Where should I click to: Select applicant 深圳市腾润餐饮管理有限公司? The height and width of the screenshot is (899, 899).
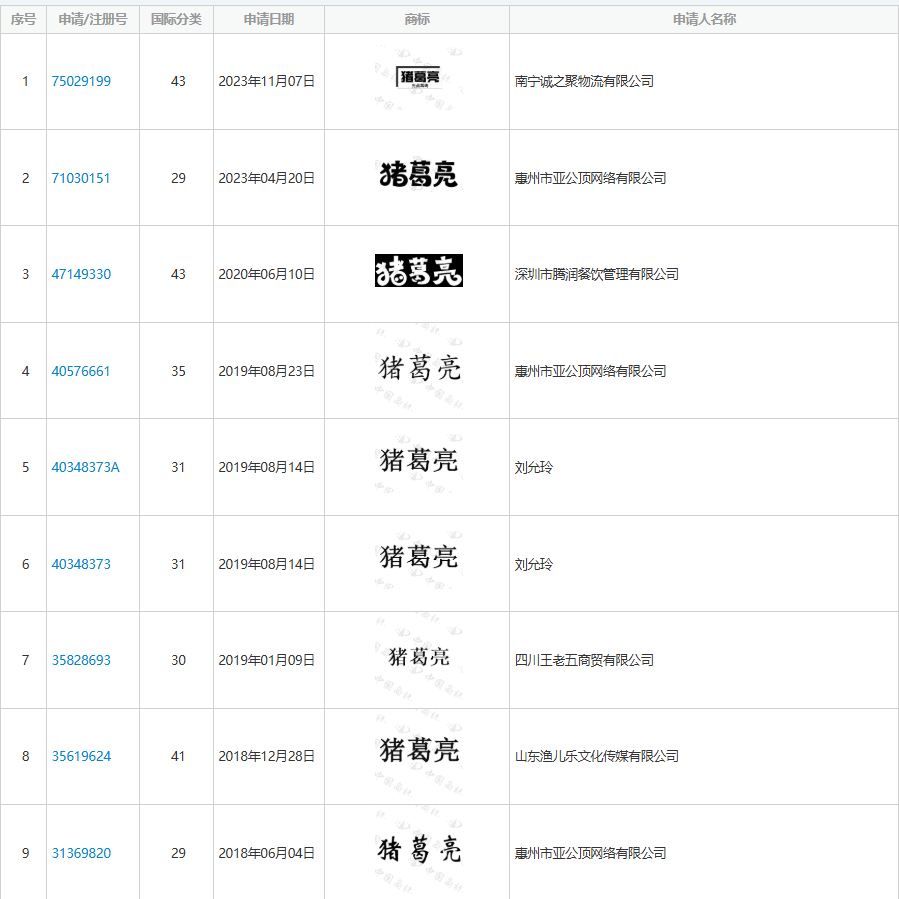pos(596,274)
